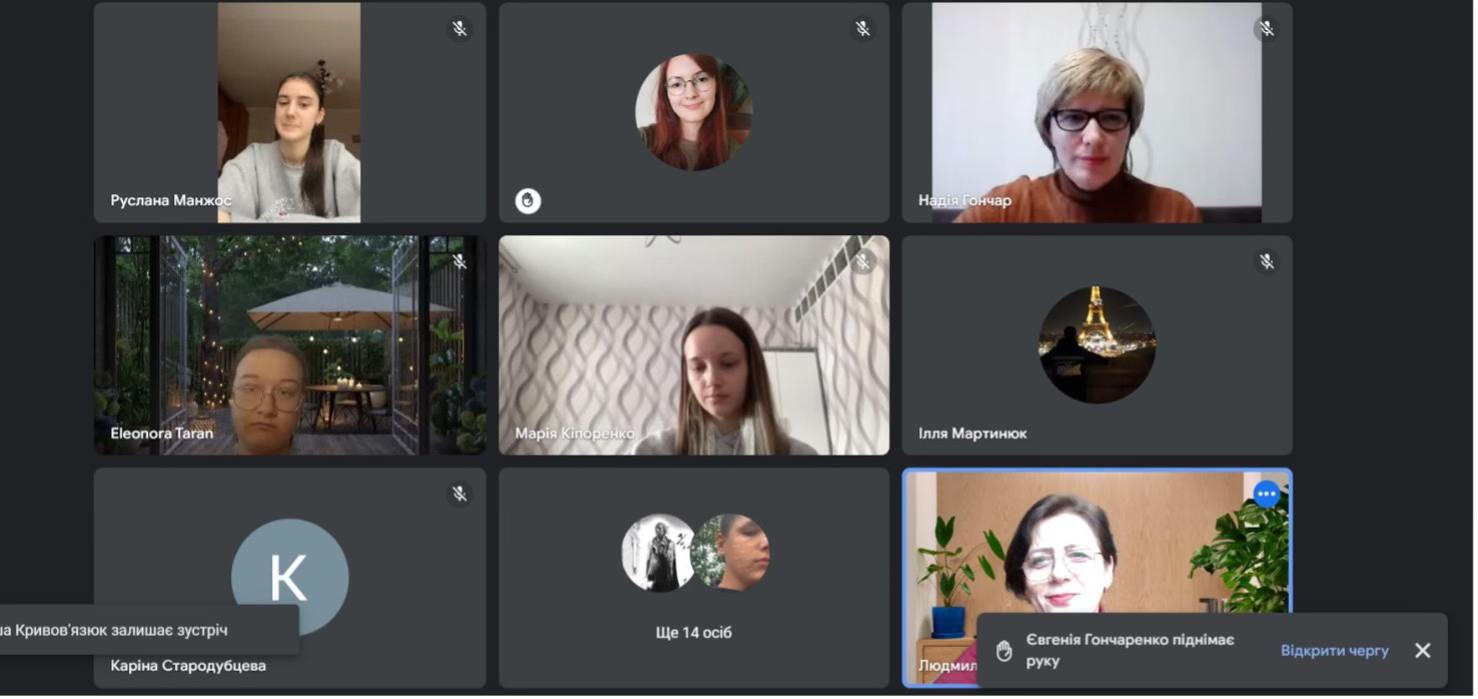Click muted mic icon on Руслана Манжос tile

click(x=459, y=29)
